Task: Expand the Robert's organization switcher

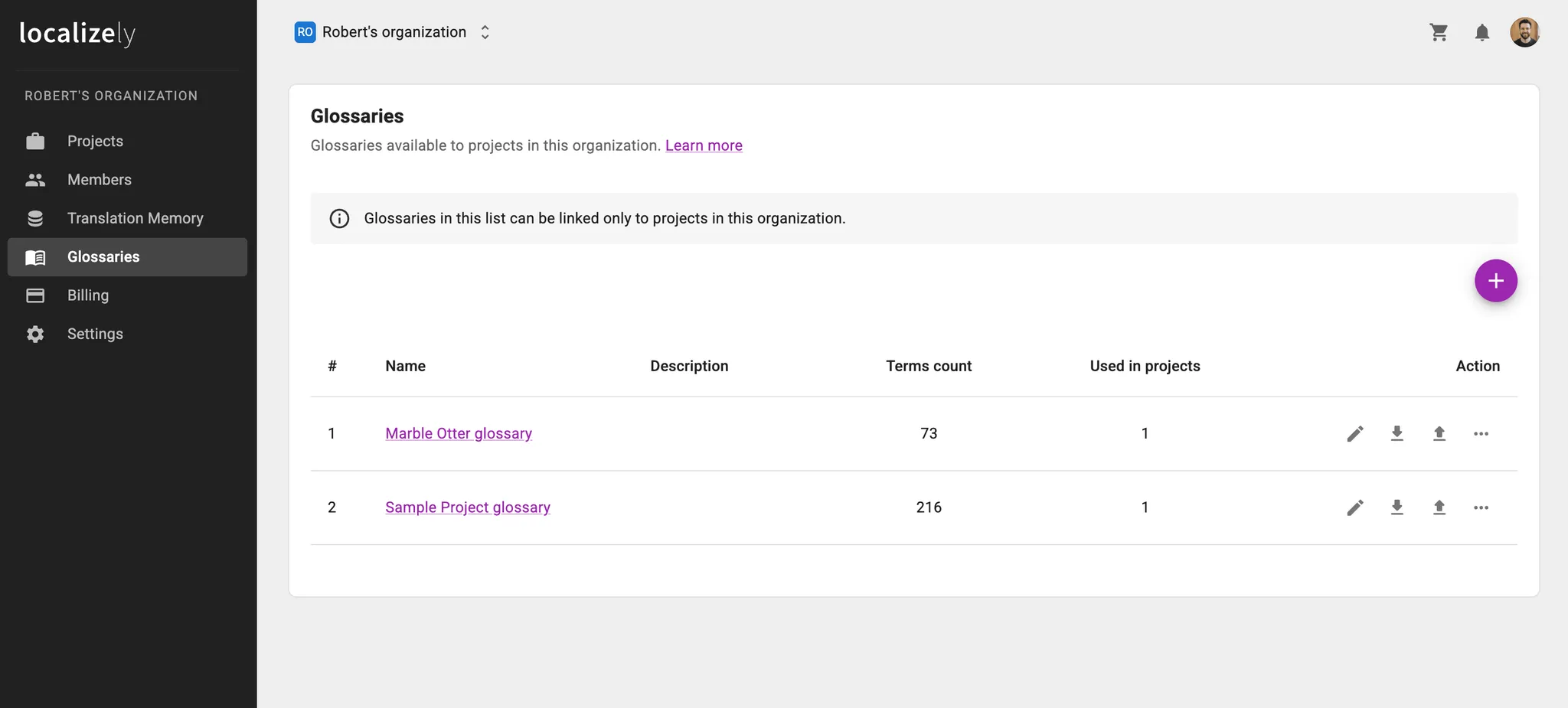Action: click(485, 32)
